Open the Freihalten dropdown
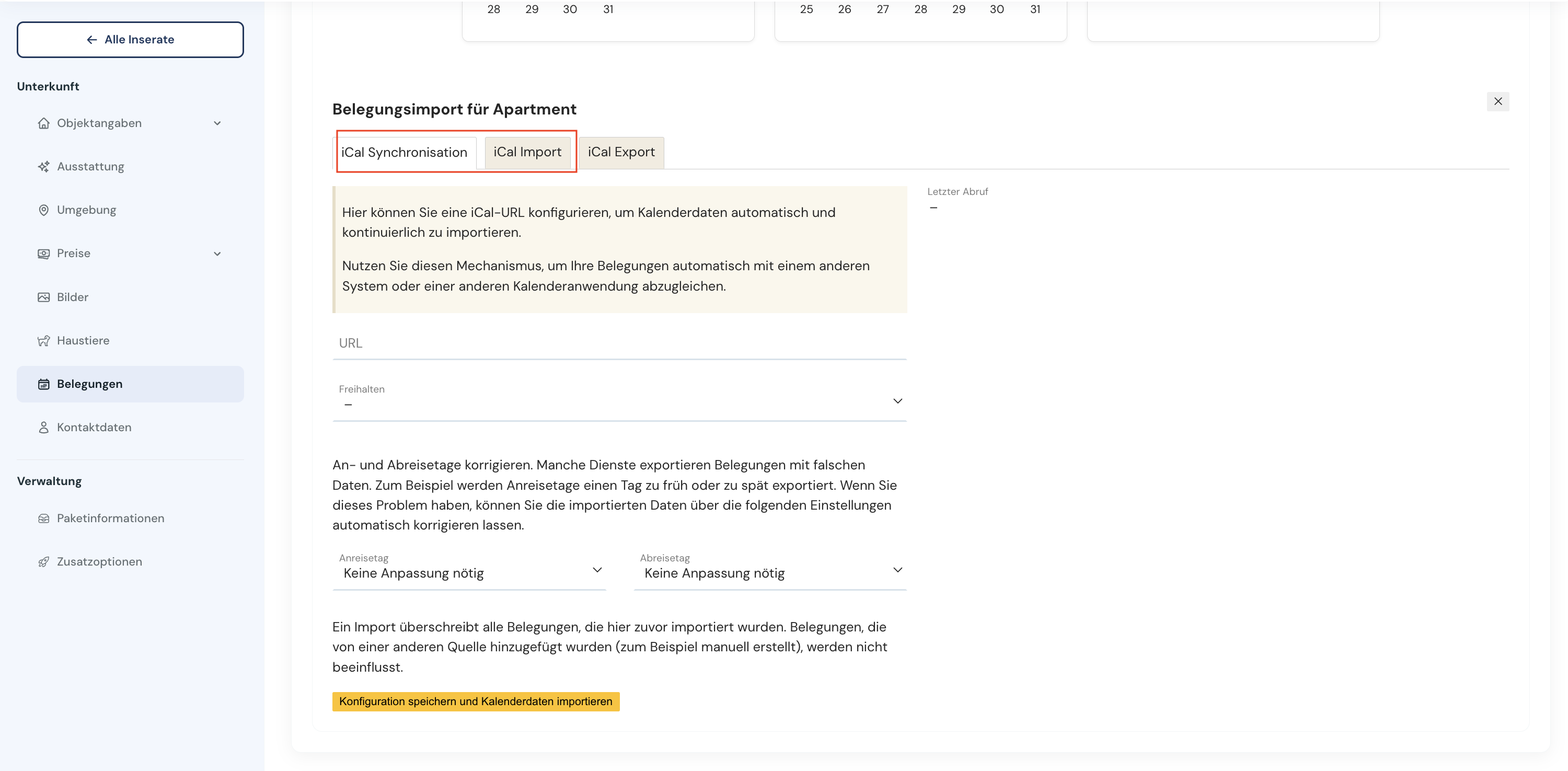Viewport: 1568px width, 771px height. [619, 400]
